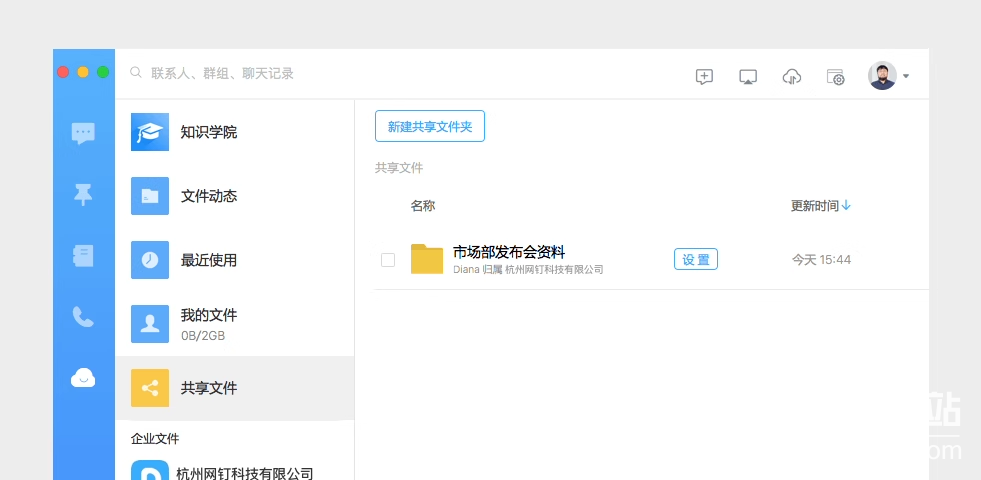Open the window settings gear icon

[835, 77]
